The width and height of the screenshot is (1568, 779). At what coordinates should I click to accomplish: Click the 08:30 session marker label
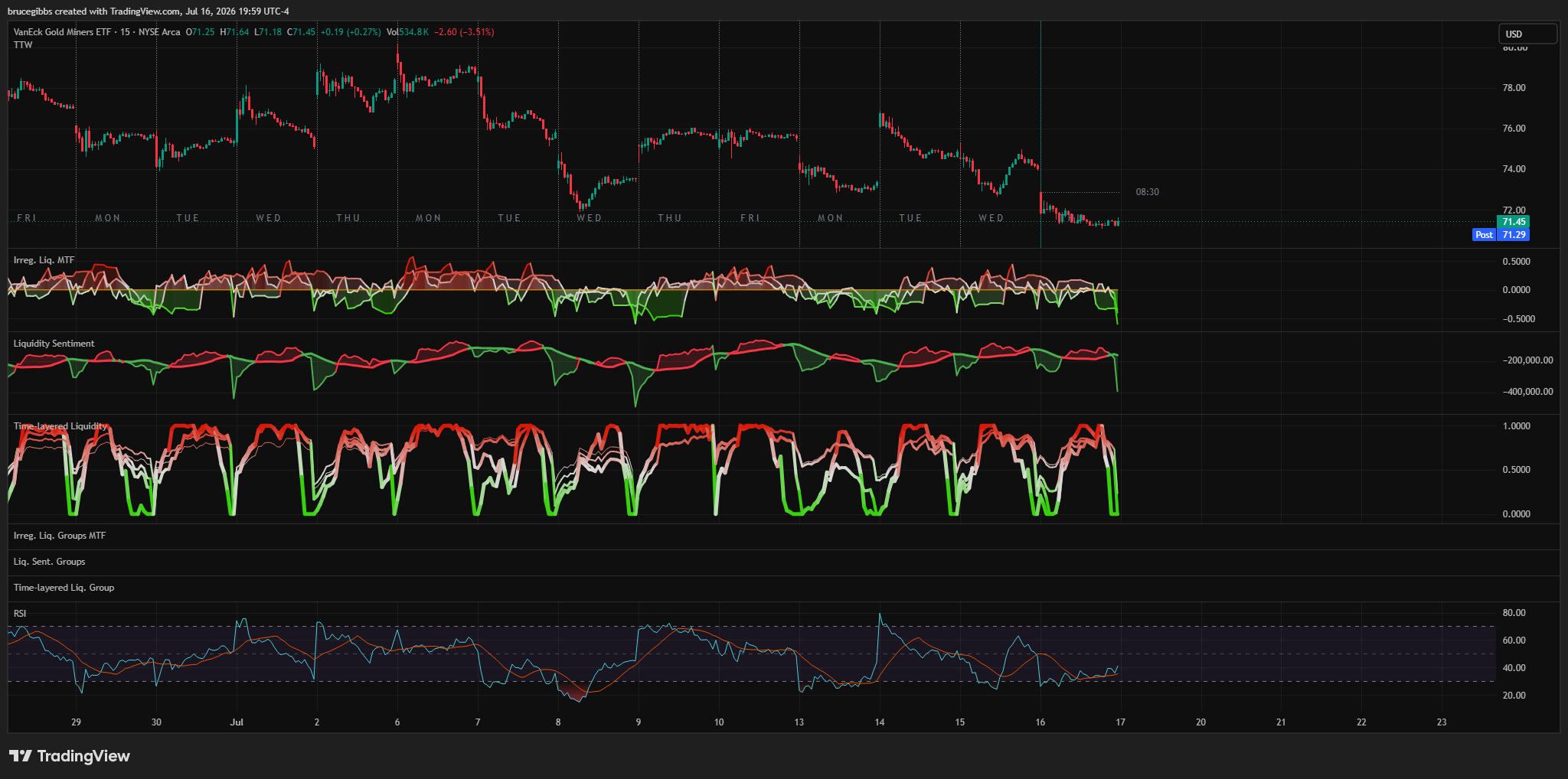(x=1147, y=192)
